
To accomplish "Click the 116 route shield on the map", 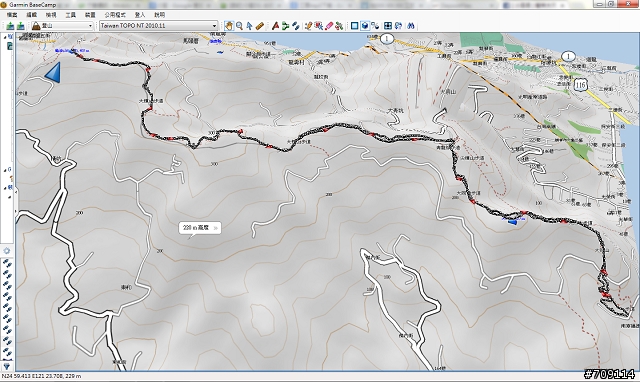I will point(580,85).
